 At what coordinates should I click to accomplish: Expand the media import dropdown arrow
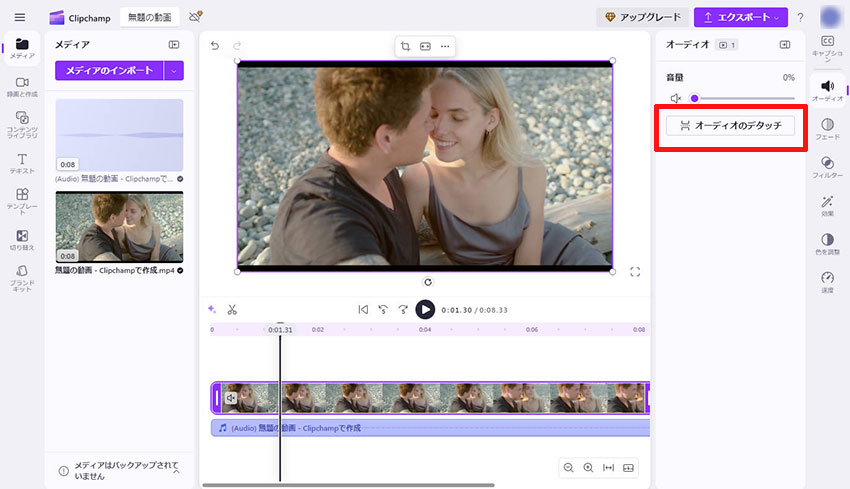173,70
